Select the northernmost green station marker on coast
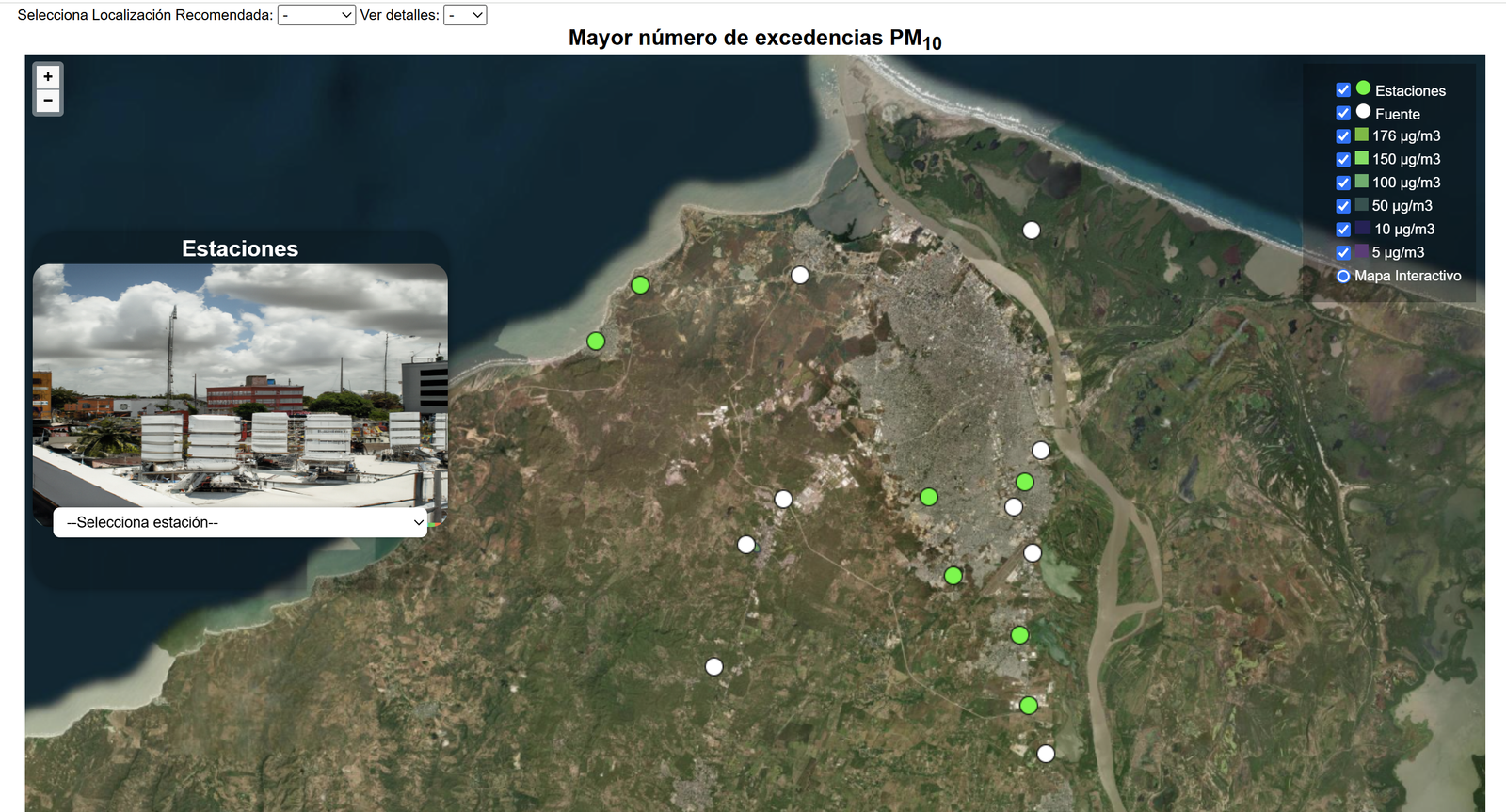The height and width of the screenshot is (812, 1506). (x=640, y=284)
